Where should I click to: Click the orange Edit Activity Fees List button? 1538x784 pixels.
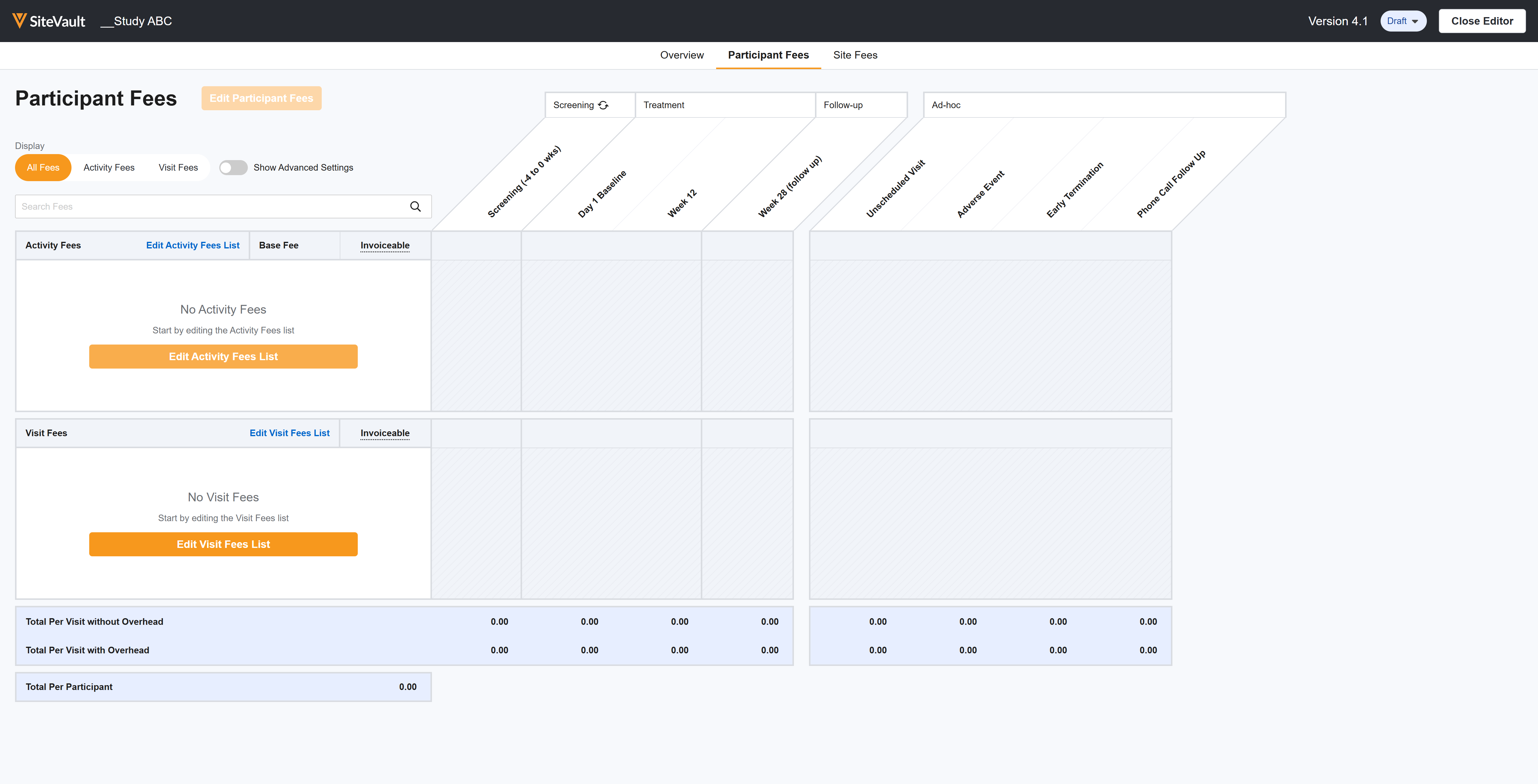223,357
